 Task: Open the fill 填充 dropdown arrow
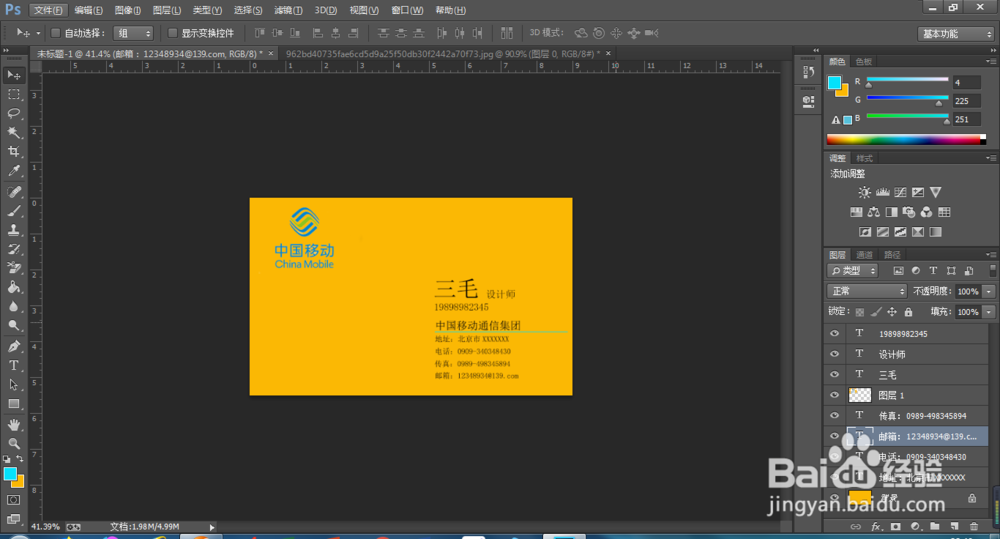coord(989,312)
